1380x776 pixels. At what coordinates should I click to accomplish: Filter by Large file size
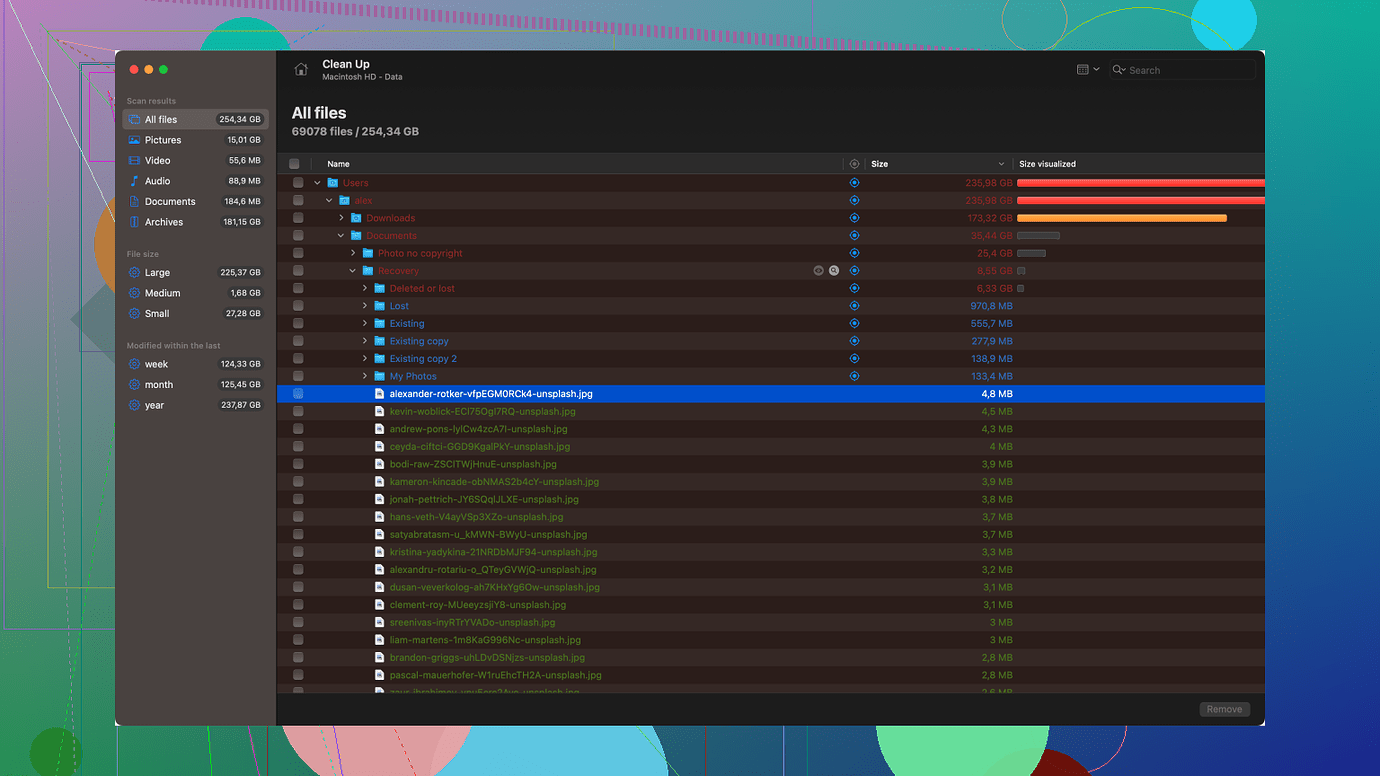tap(157, 272)
